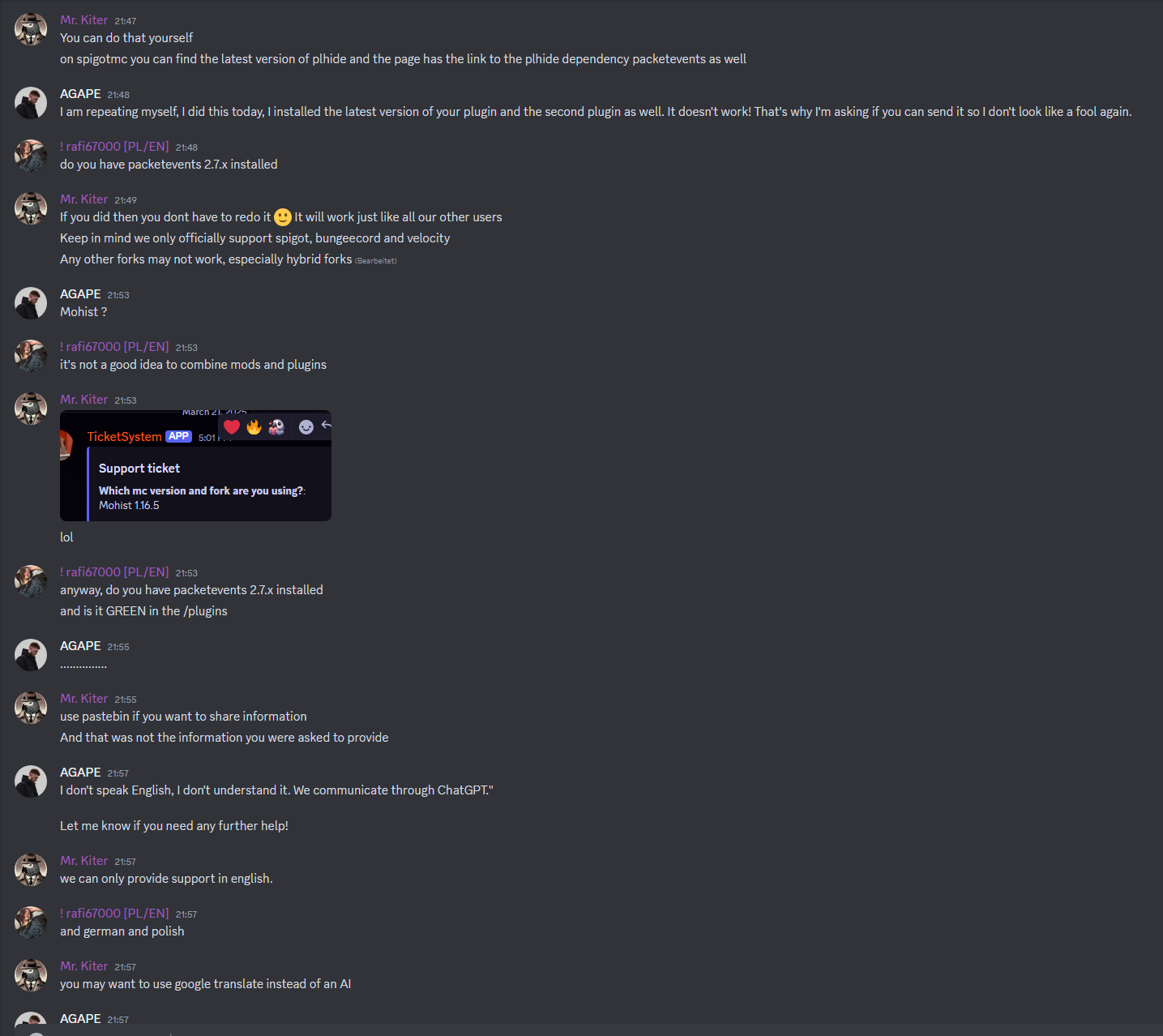Click the add-reaction smiley in the embedded screenshot
Viewport: 1163px width, 1036px height.
306,426
